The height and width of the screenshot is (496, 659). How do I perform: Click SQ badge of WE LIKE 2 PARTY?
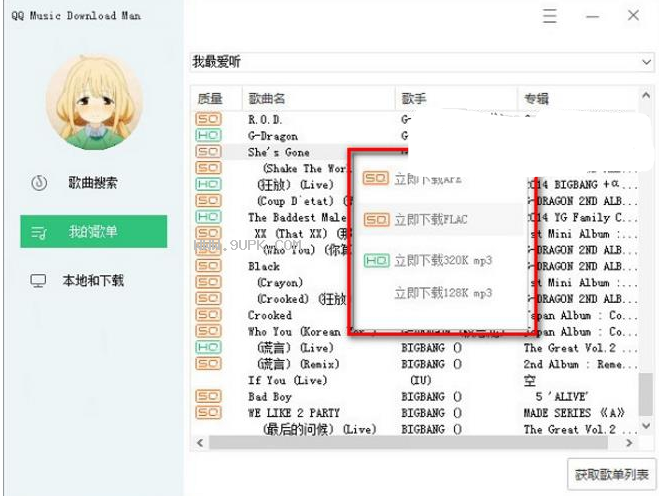(x=208, y=412)
